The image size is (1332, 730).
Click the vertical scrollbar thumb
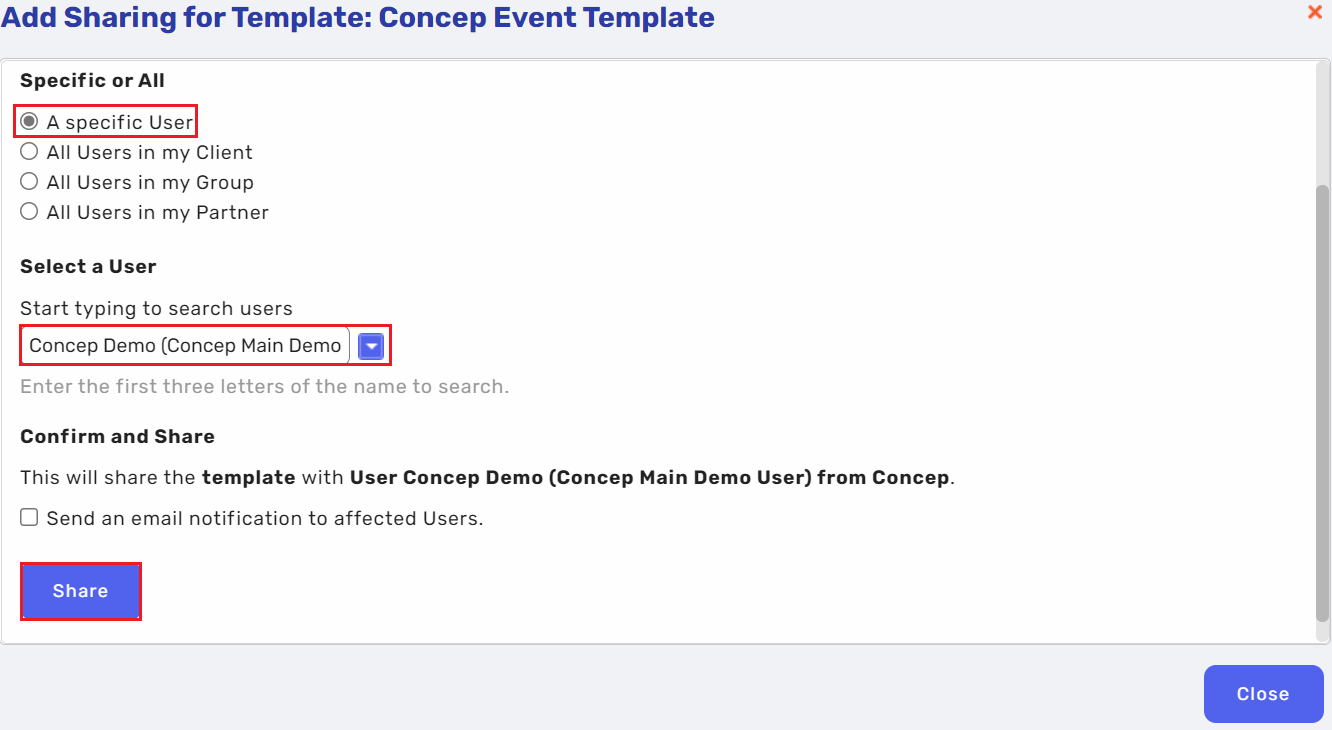(x=1323, y=400)
